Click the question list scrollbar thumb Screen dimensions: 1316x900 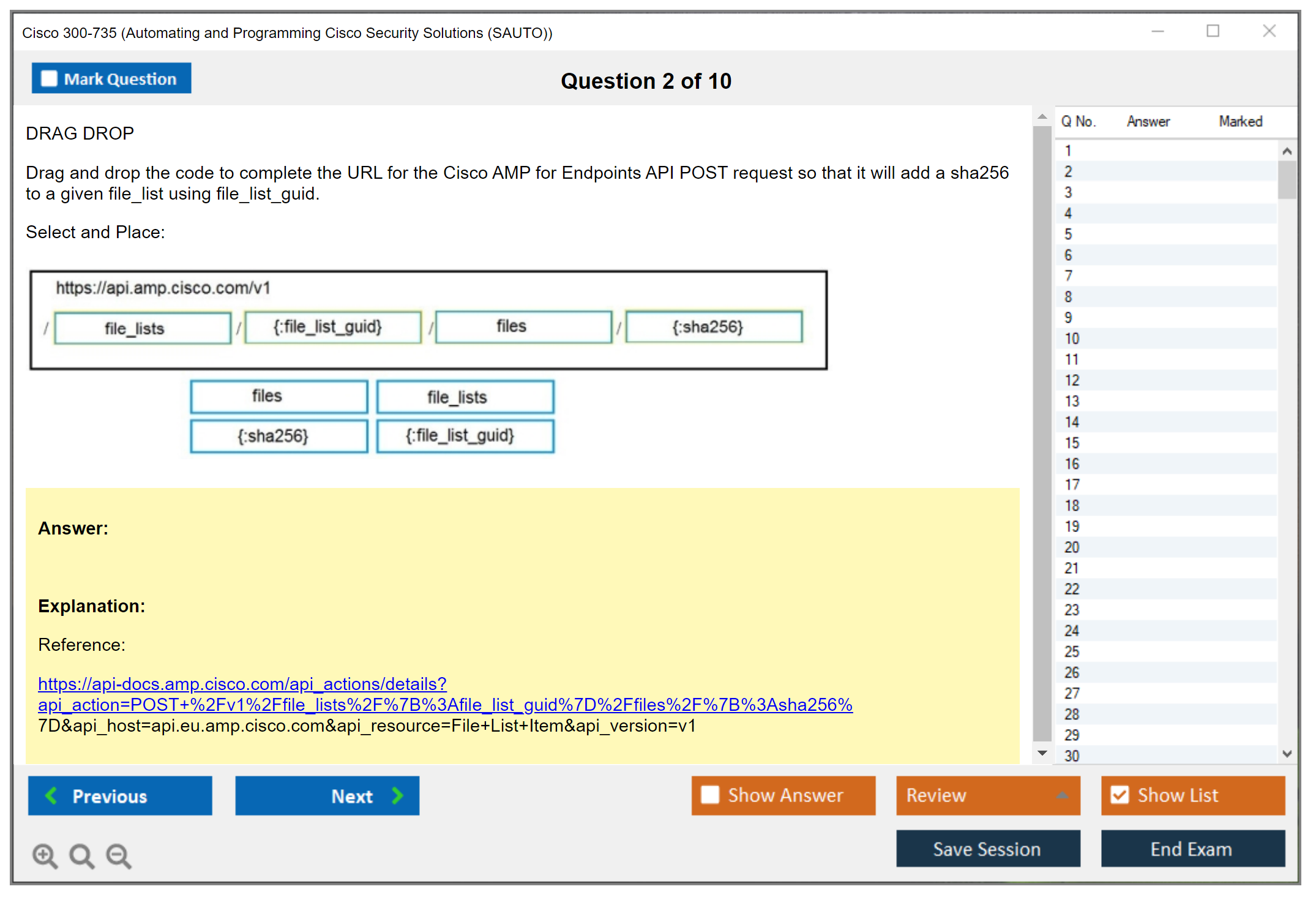1287,179
